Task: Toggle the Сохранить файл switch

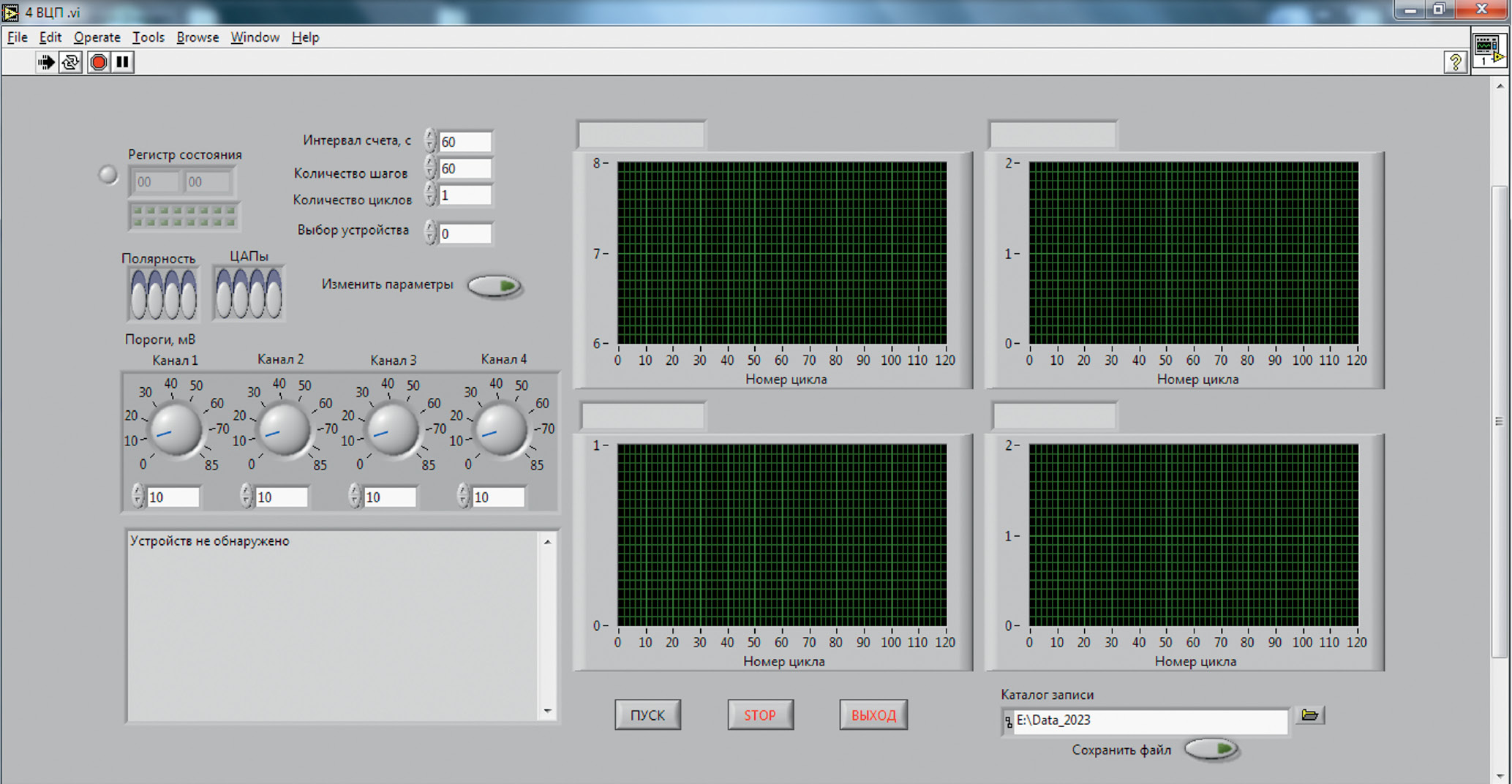Action: (1211, 749)
